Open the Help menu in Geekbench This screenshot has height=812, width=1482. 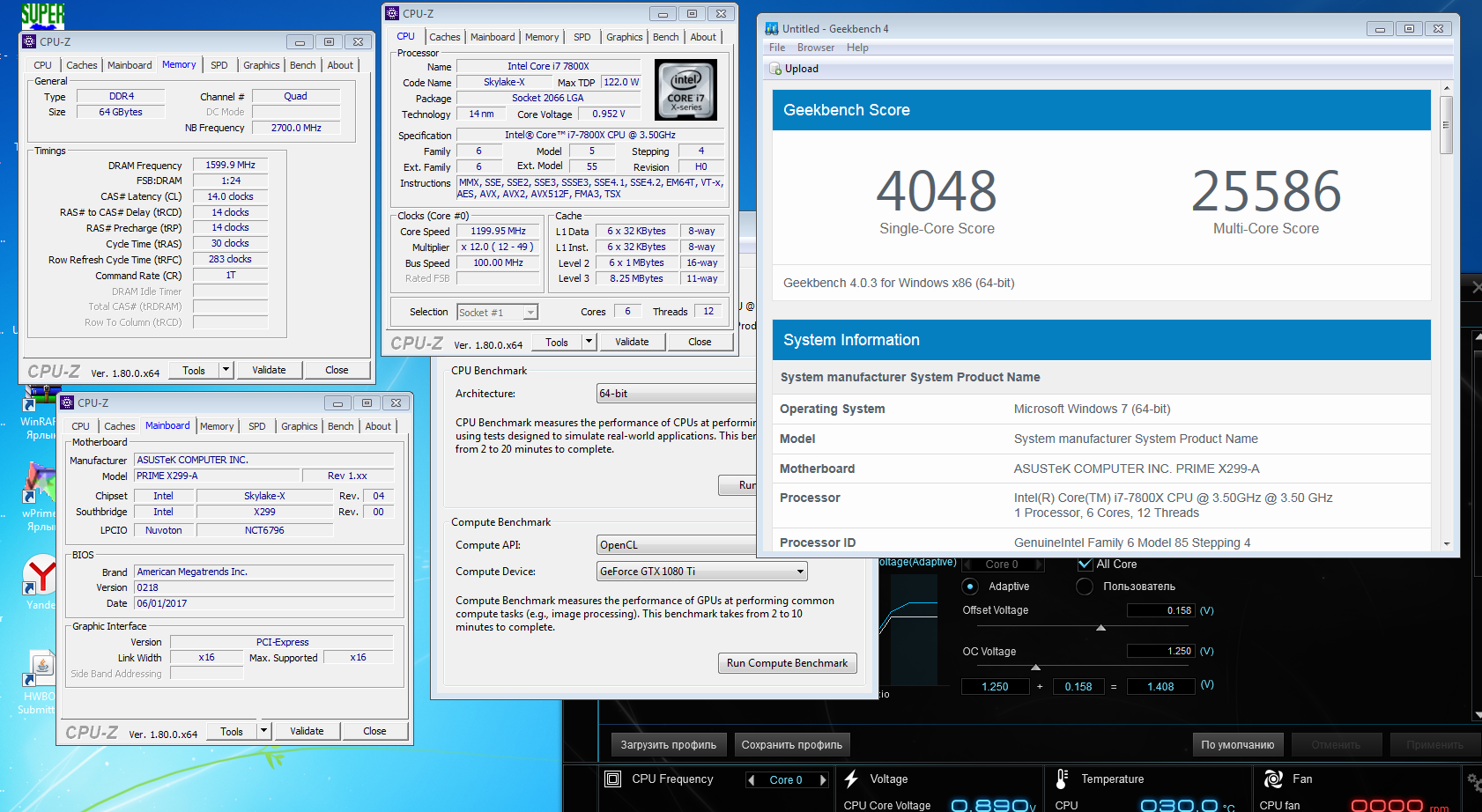pyautogui.click(x=857, y=48)
